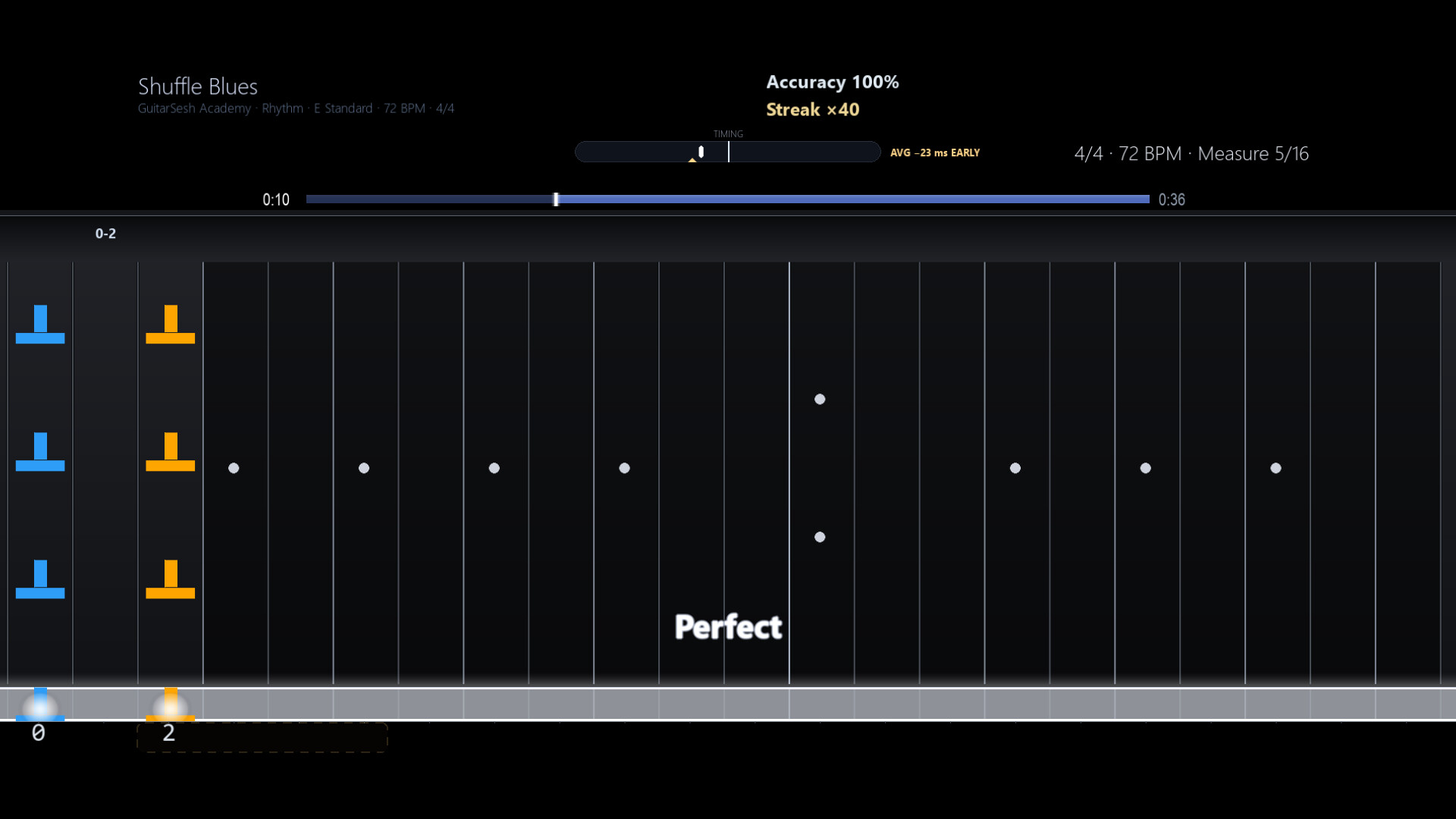Click the total time '0:36'
The height and width of the screenshot is (819, 1456).
1172,199
